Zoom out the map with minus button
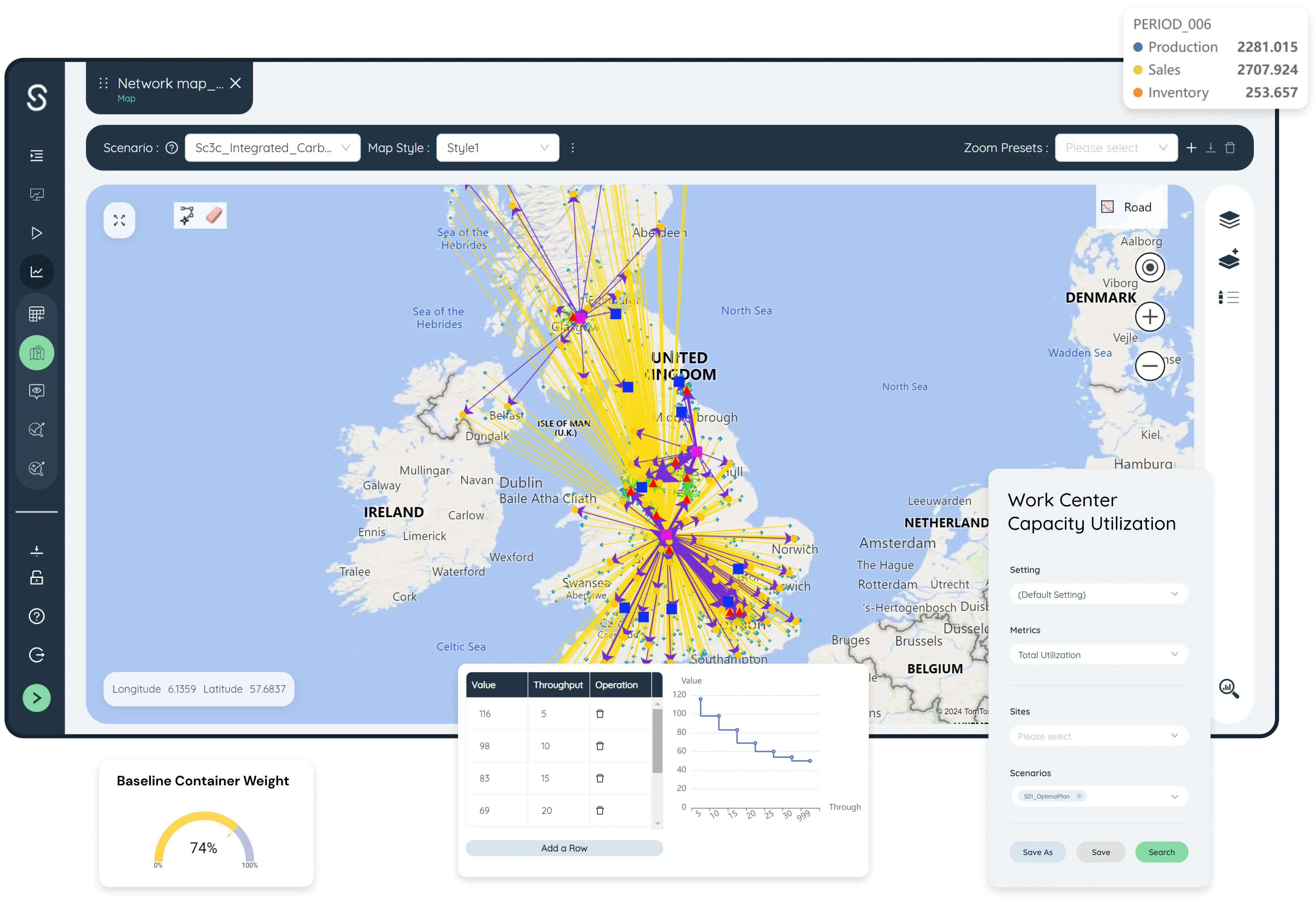Image resolution: width=1316 pixels, height=900 pixels. (x=1149, y=365)
